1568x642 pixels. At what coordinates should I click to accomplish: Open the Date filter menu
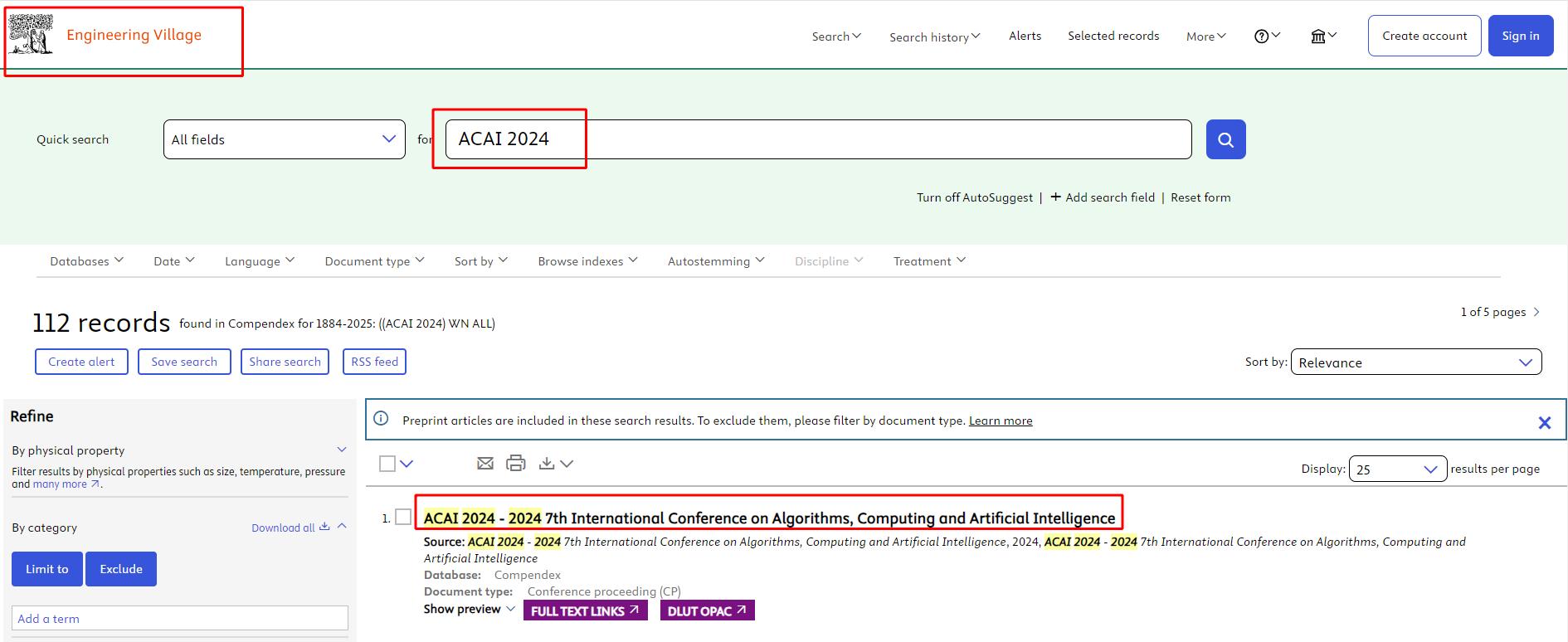(x=174, y=260)
